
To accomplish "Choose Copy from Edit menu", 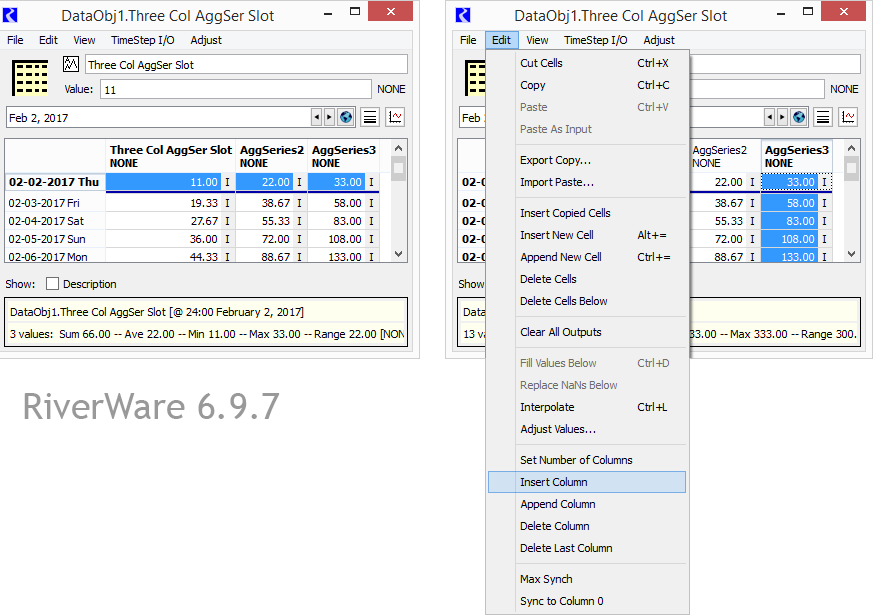I will pos(587,85).
